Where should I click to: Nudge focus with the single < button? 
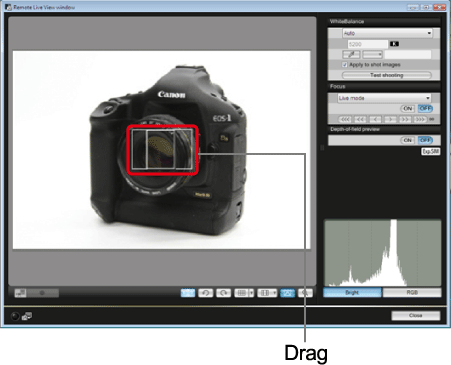[375, 119]
